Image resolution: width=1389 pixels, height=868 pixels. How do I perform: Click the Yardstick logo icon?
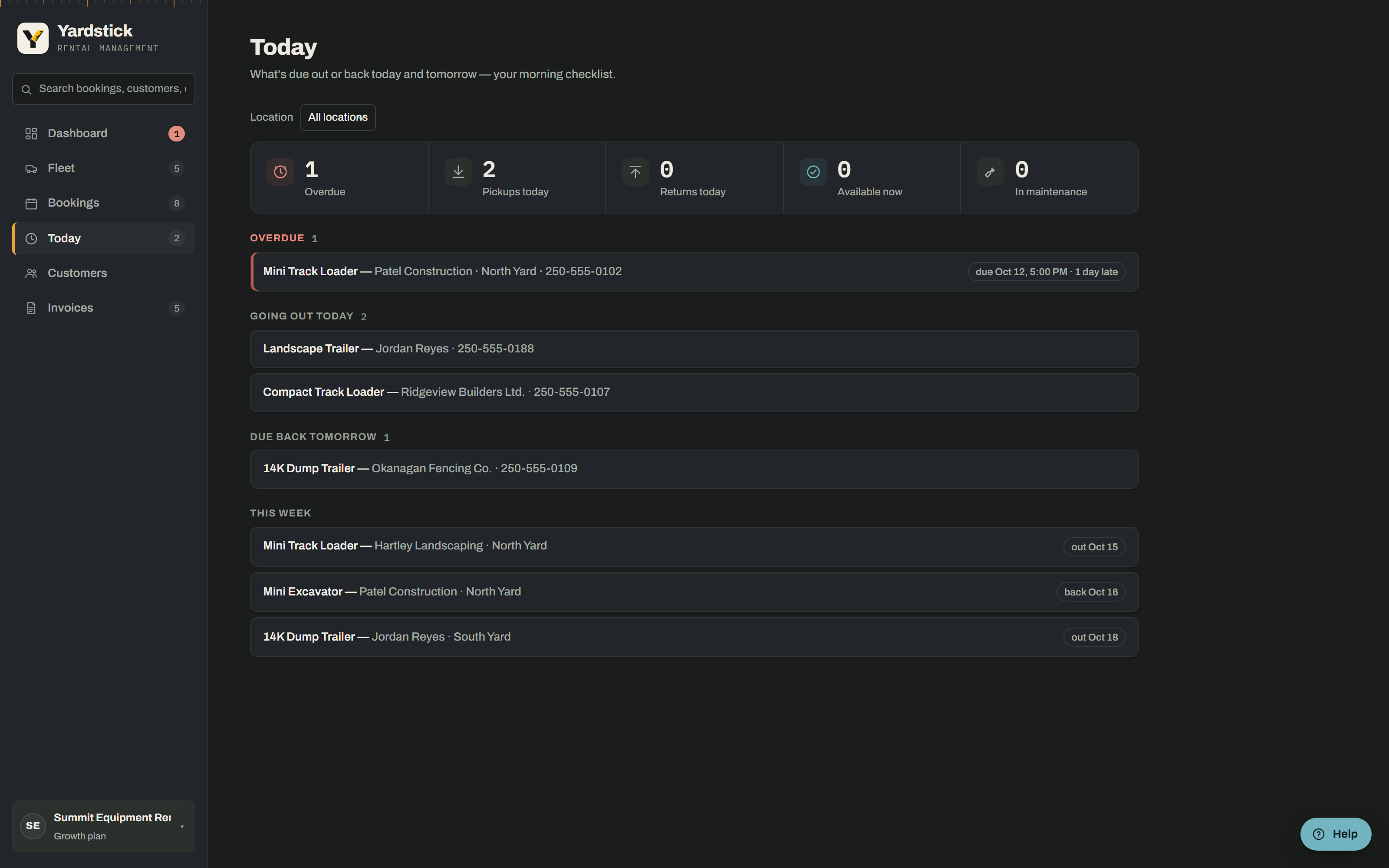pyautogui.click(x=33, y=39)
